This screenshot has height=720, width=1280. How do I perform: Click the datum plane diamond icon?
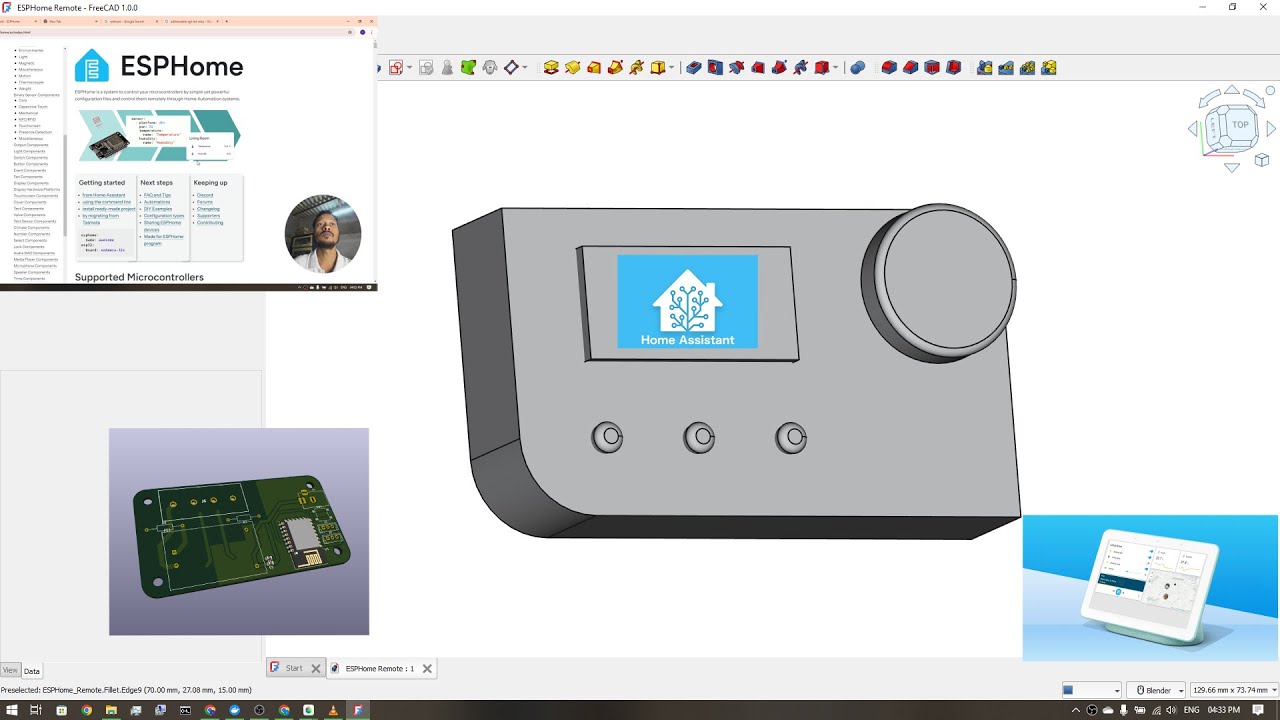pos(511,68)
